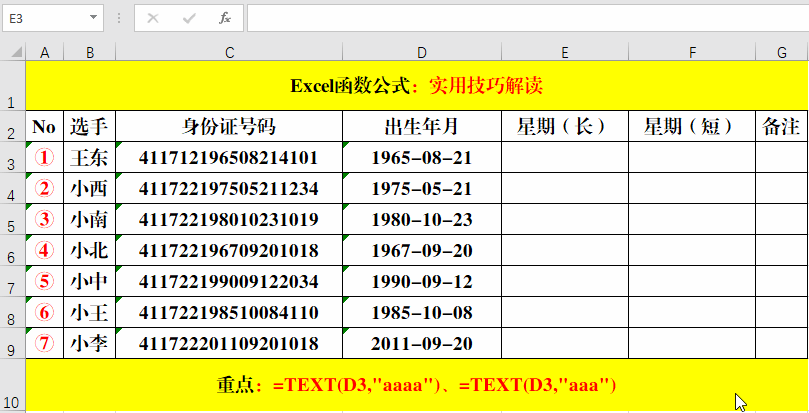The width and height of the screenshot is (809, 413).
Task: Select column C header
Action: pos(229,52)
